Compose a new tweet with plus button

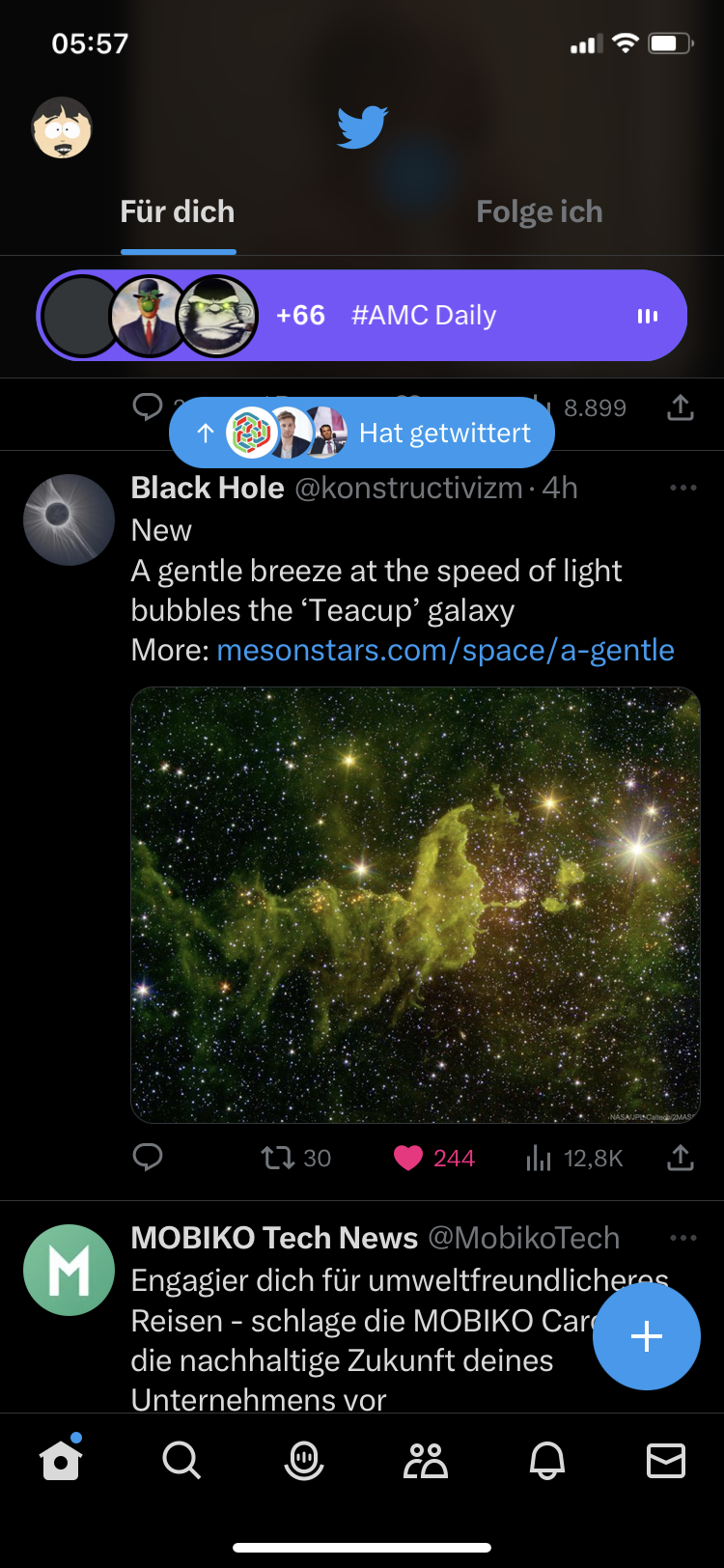point(646,1336)
